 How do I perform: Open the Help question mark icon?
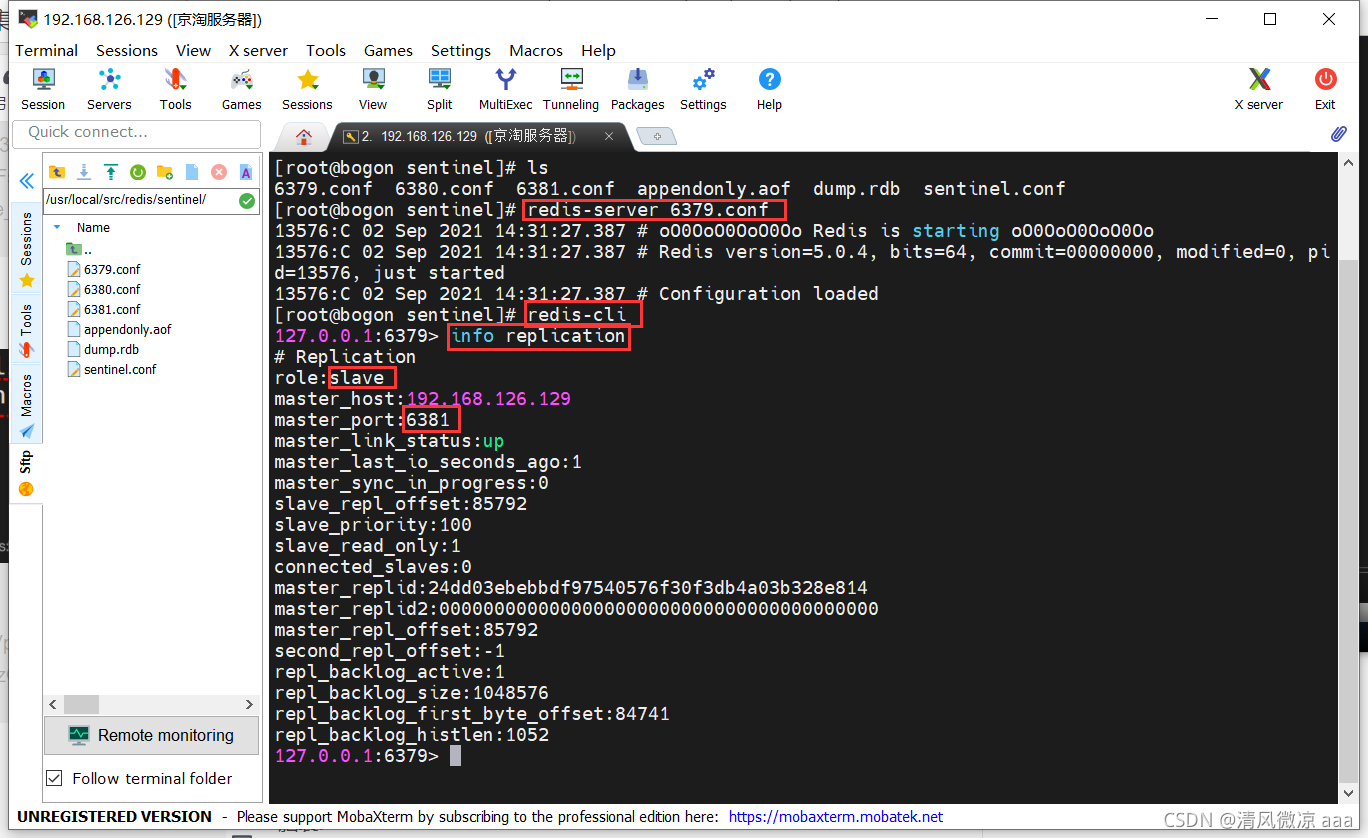click(769, 89)
